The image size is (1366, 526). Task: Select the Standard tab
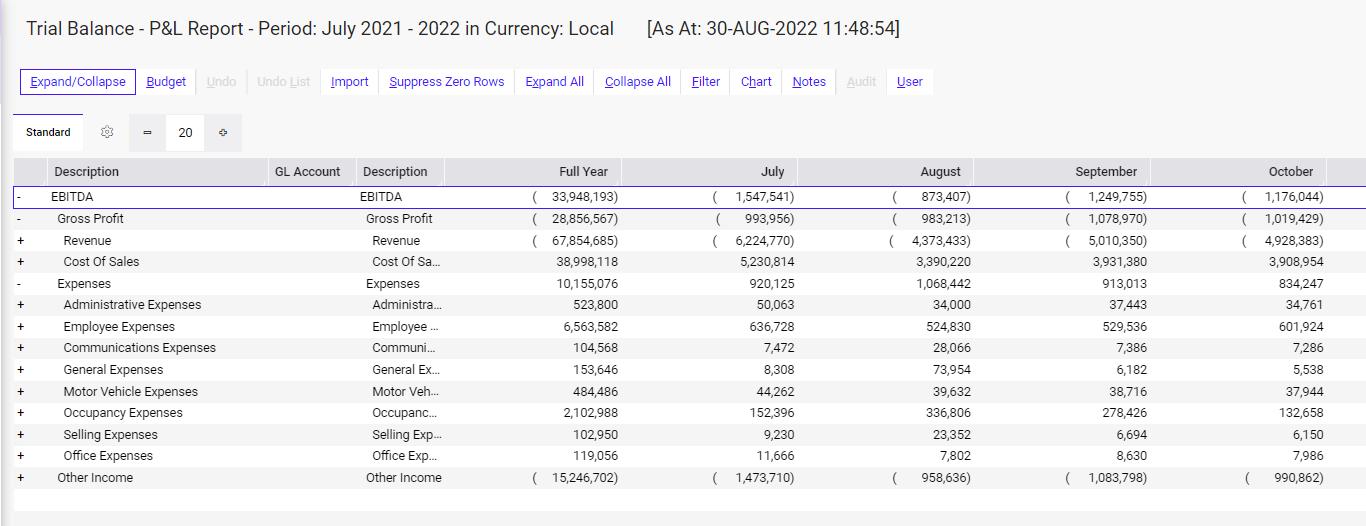(48, 132)
